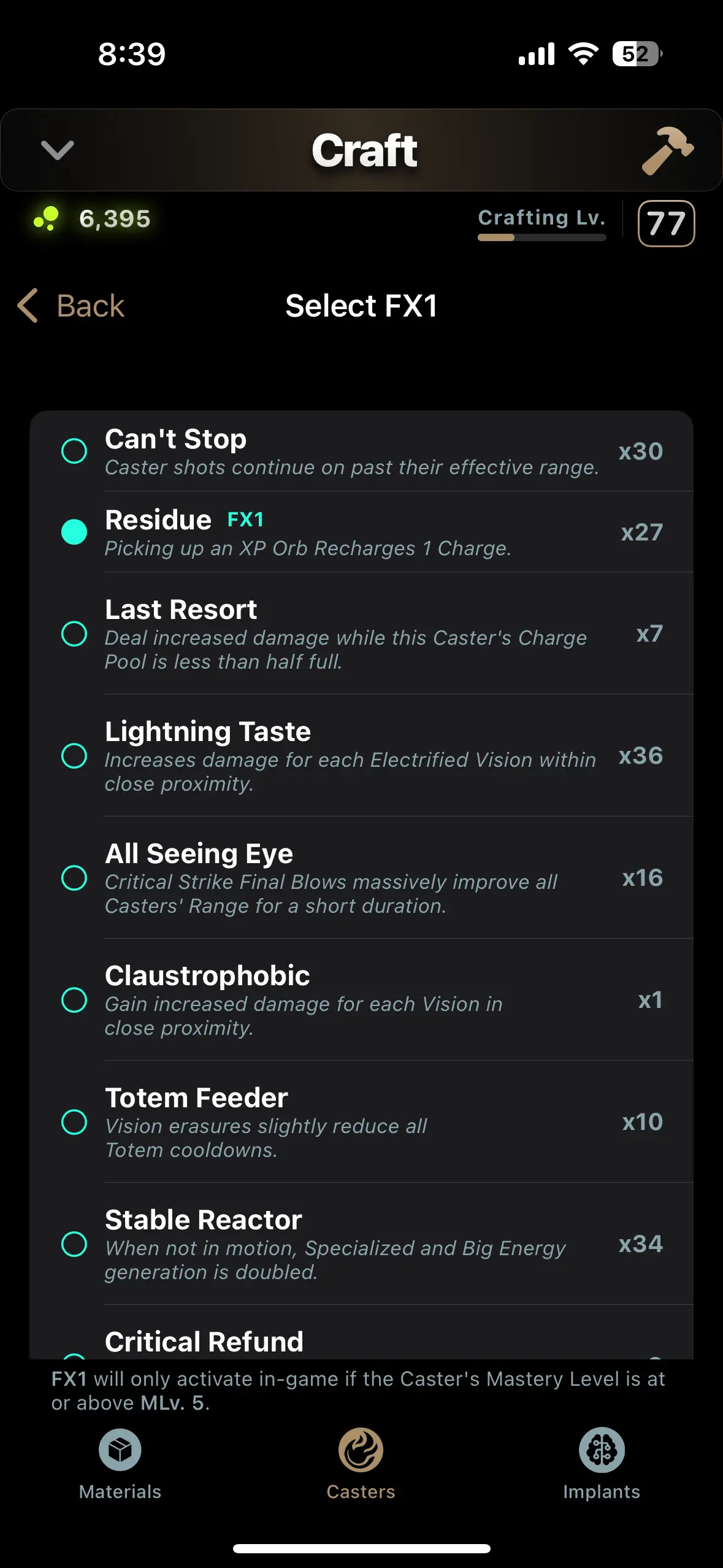Switch to the Materials tab label
The image size is (723, 1568).
(x=120, y=1491)
